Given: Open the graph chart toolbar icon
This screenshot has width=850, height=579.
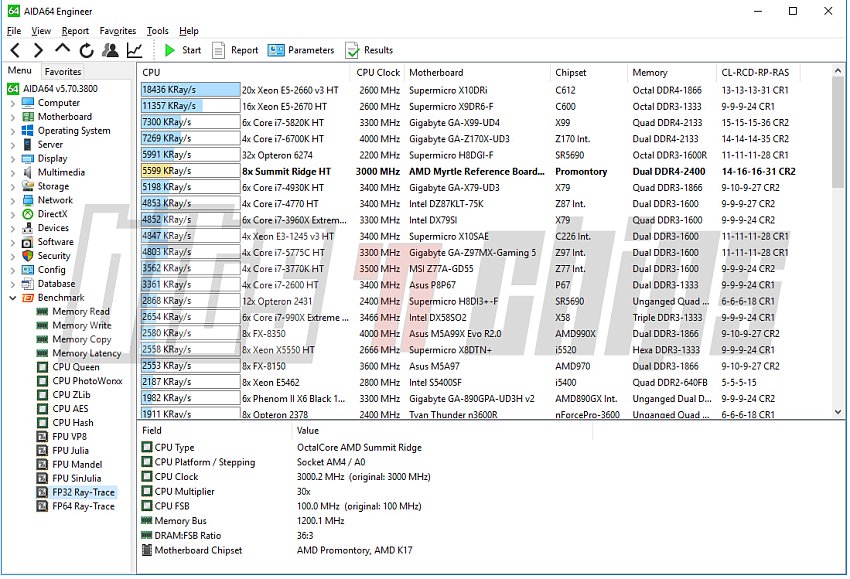Looking at the screenshot, I should click(x=134, y=50).
